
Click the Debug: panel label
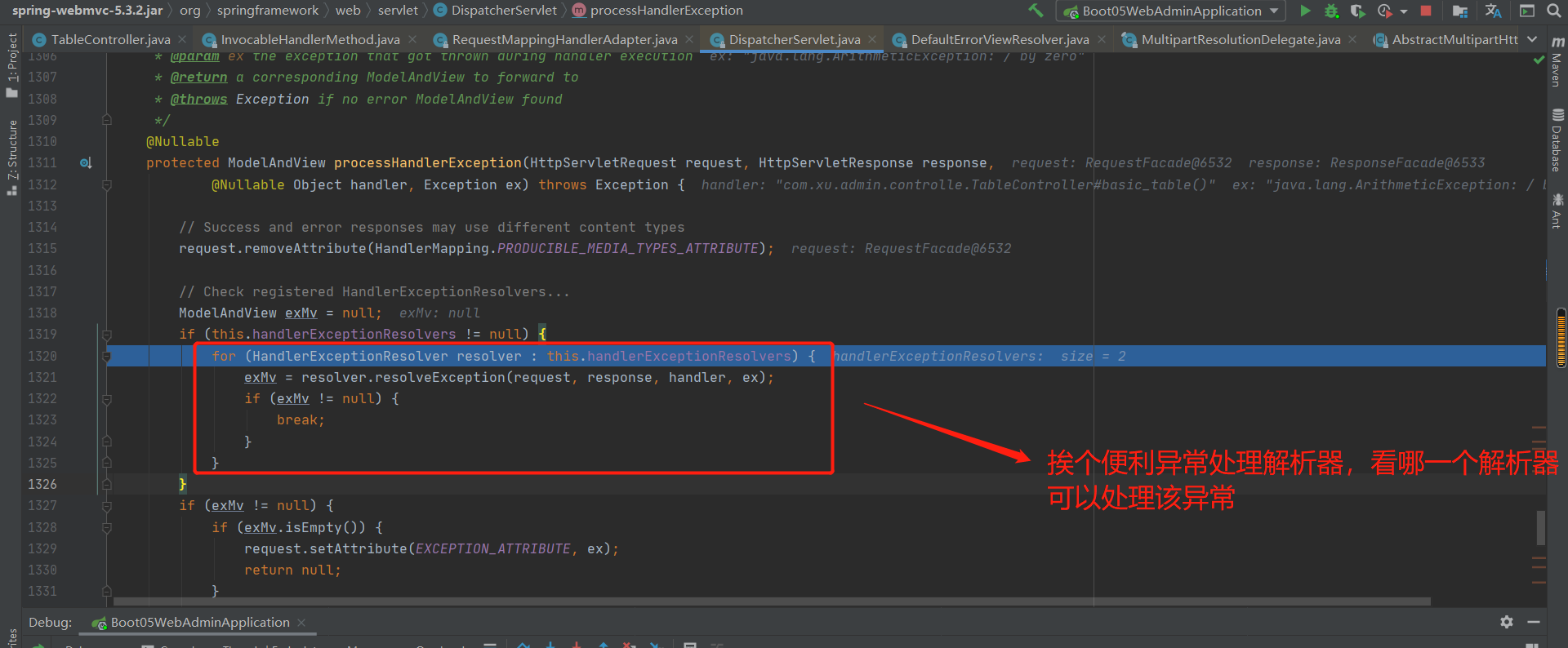(51, 622)
